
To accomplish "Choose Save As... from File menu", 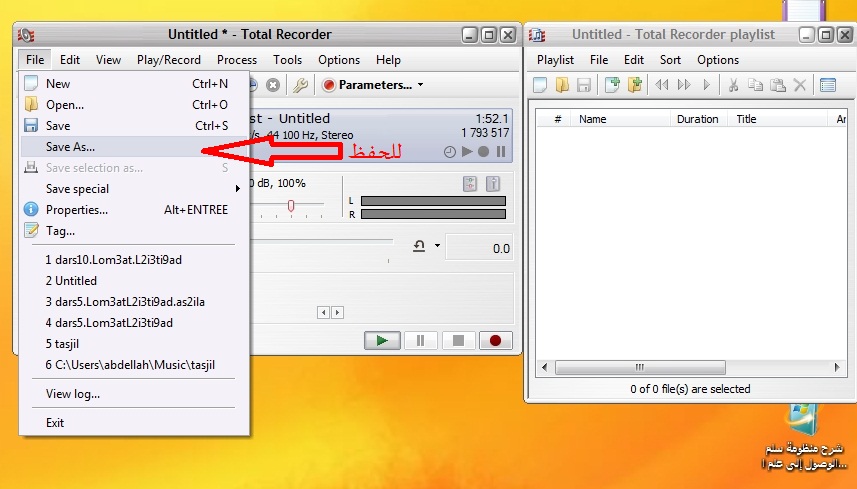I will (70, 147).
